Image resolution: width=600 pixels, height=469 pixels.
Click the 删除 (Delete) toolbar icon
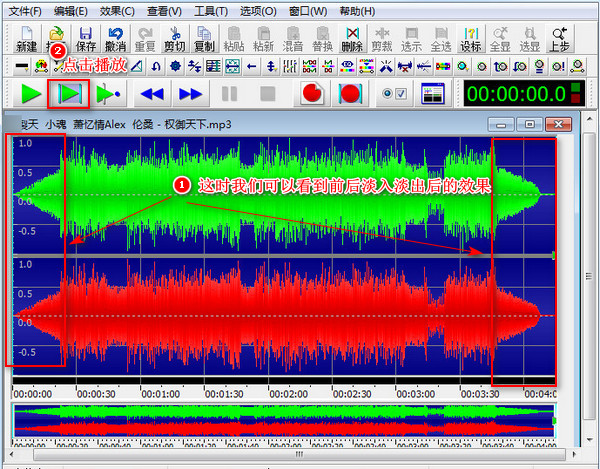(352, 39)
